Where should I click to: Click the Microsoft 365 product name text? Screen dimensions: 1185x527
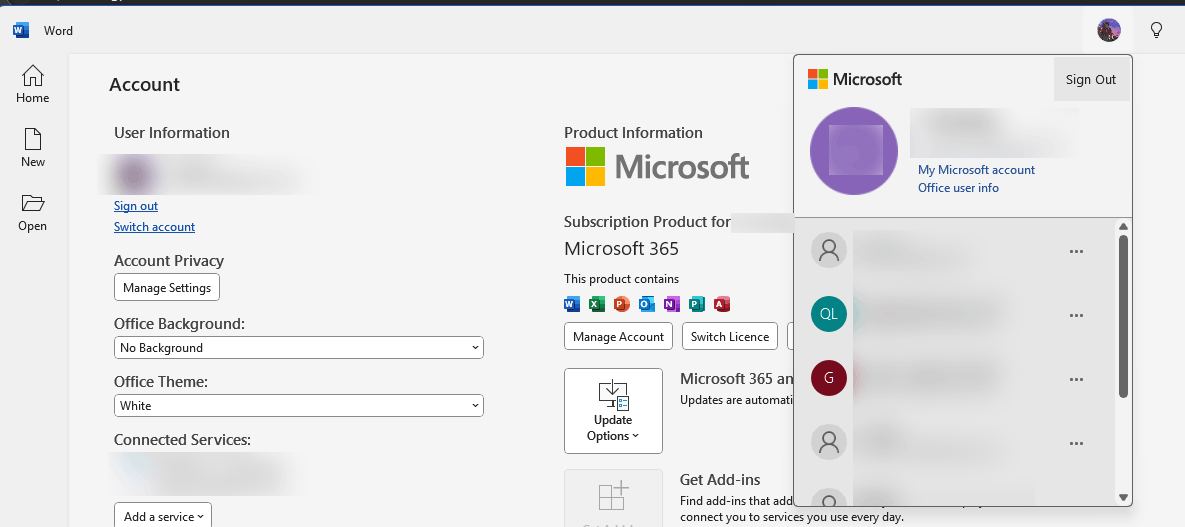(621, 248)
